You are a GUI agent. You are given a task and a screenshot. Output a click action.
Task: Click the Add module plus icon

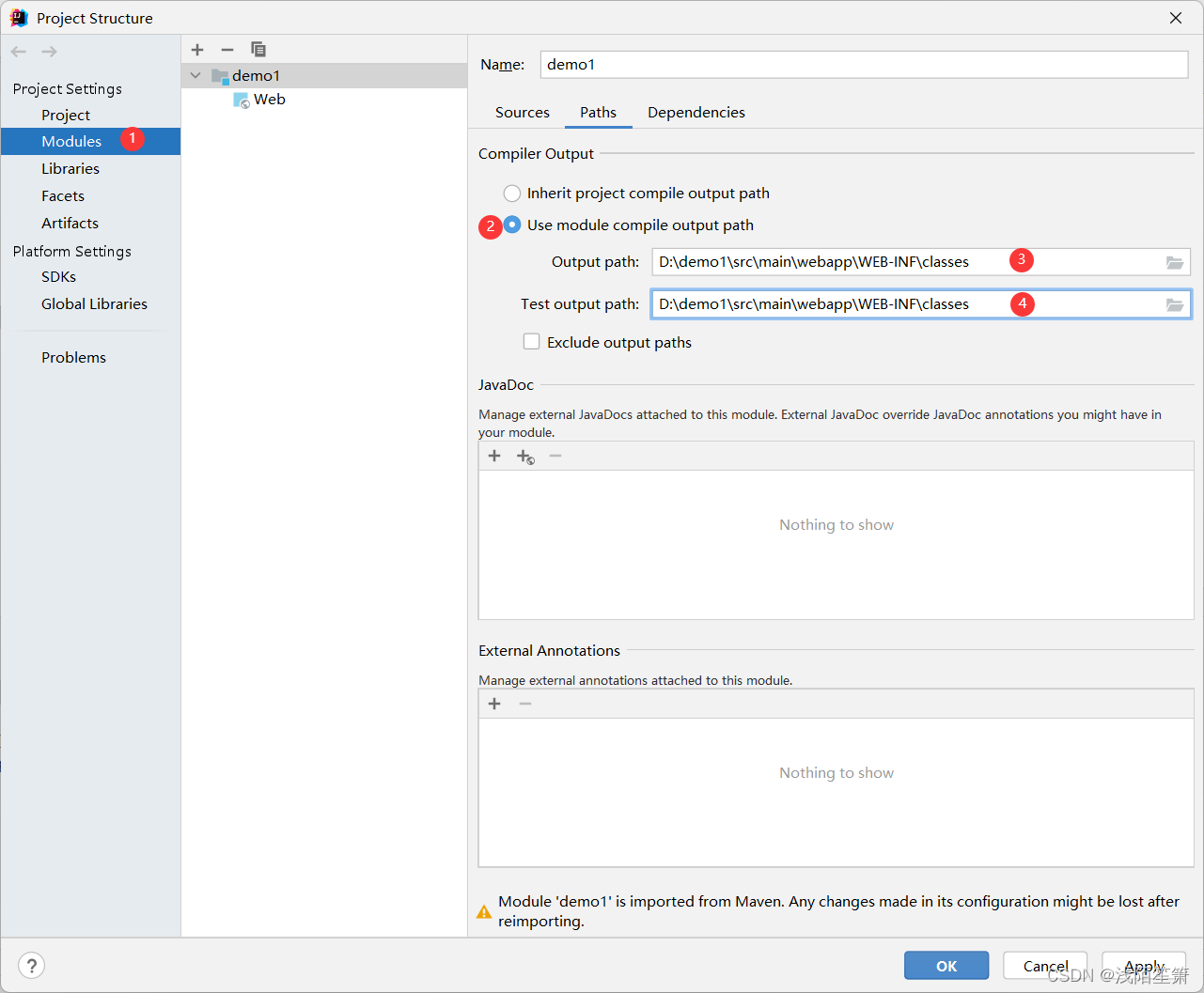point(197,50)
